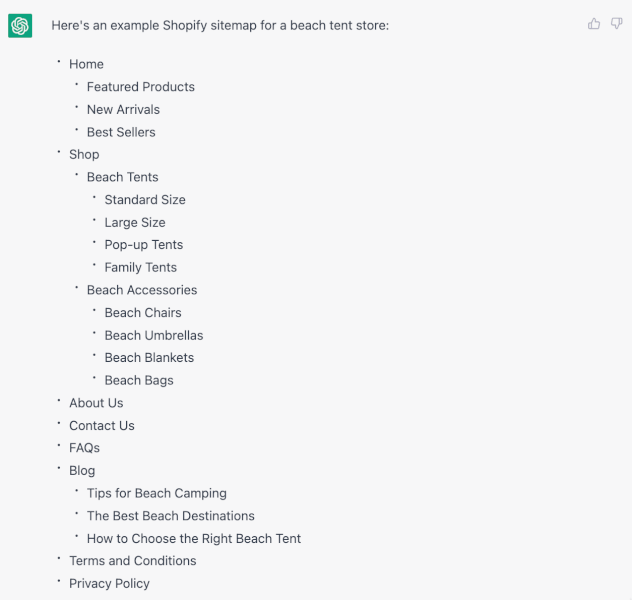The height and width of the screenshot is (600, 632).
Task: Click the Beach Bags entry
Action: coord(139,380)
